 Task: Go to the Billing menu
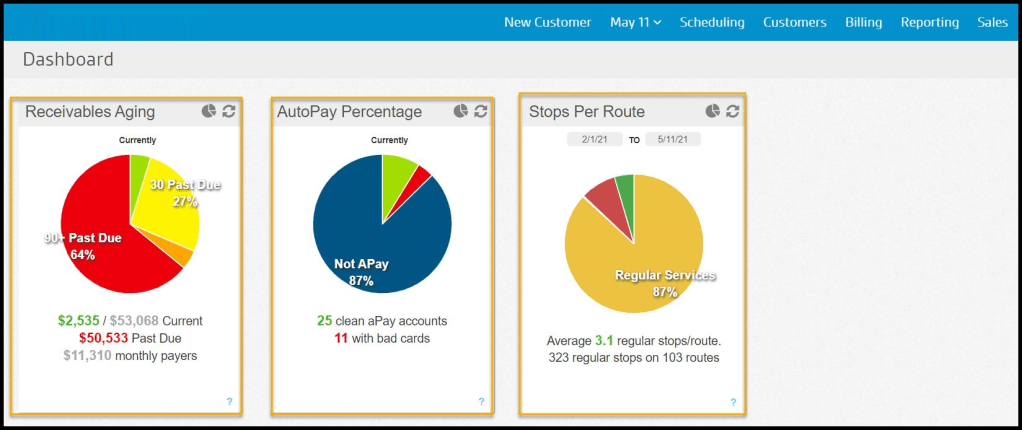[863, 22]
